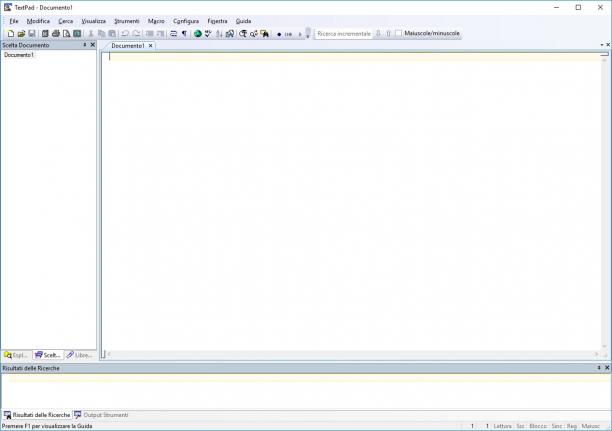Open the Cerca menu
612x431 pixels.
coord(66,21)
